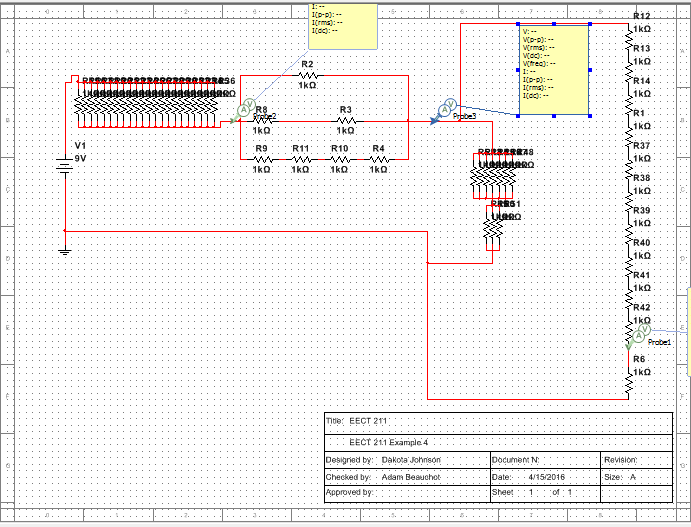Select resistor R4 symbol
The height and width of the screenshot is (527, 691).
(378, 159)
